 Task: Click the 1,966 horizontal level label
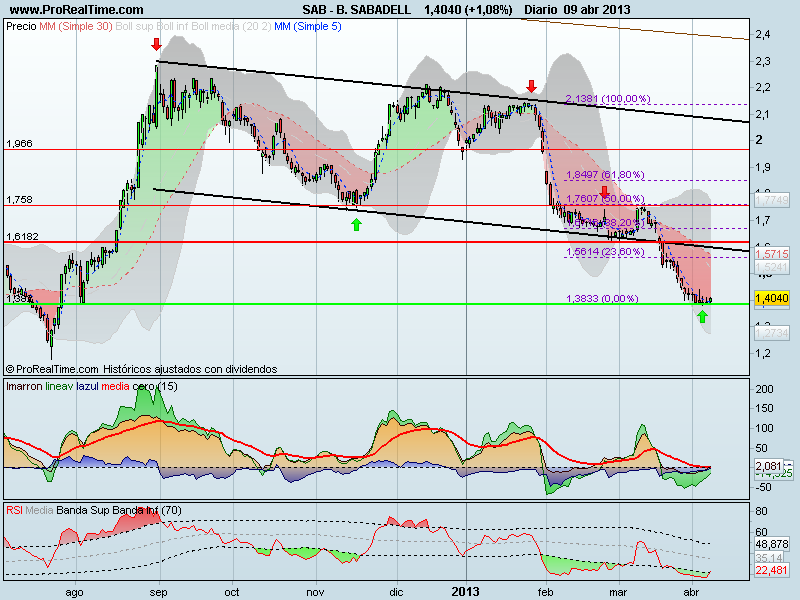pos(19,144)
